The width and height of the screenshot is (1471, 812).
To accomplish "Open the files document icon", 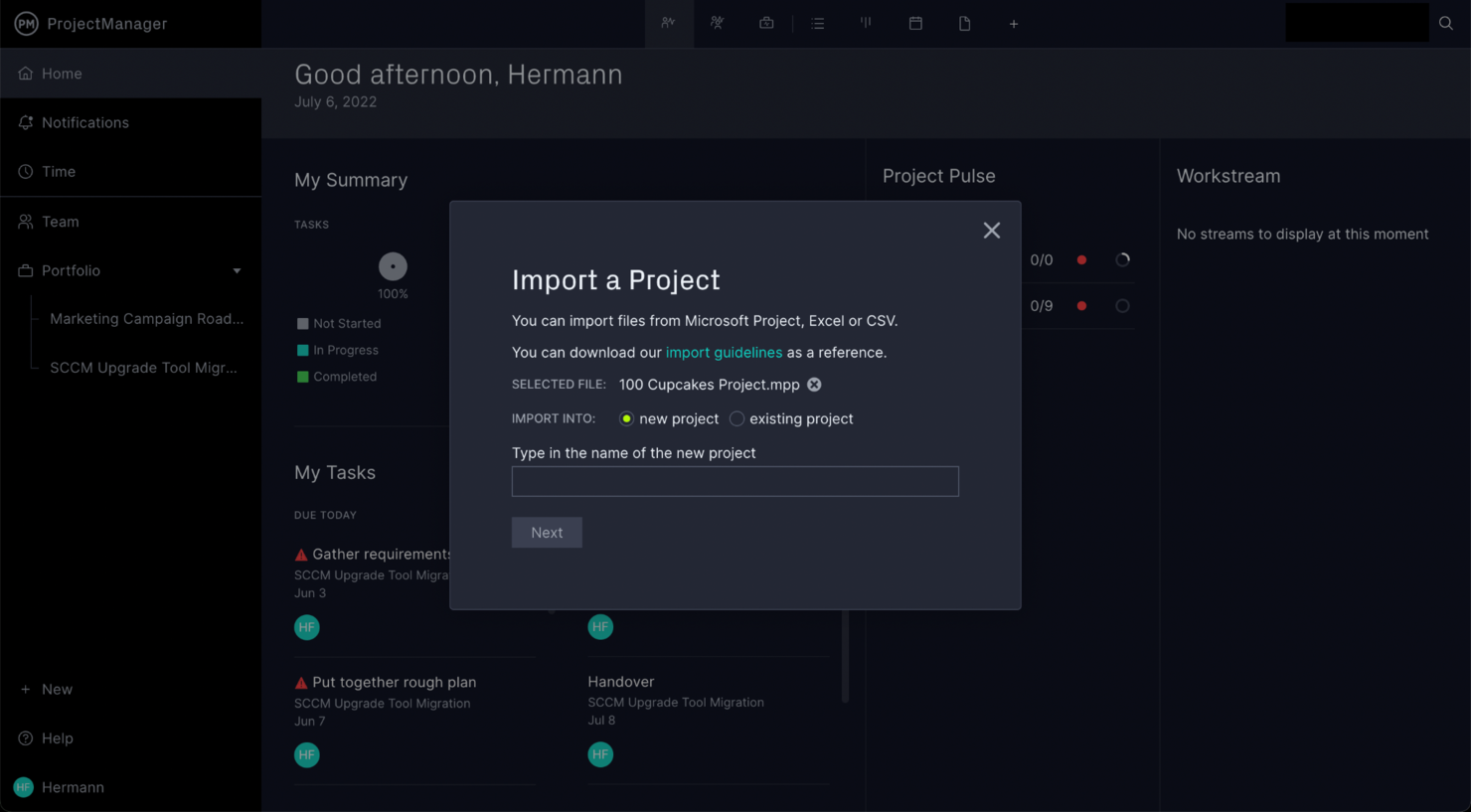I will [964, 23].
